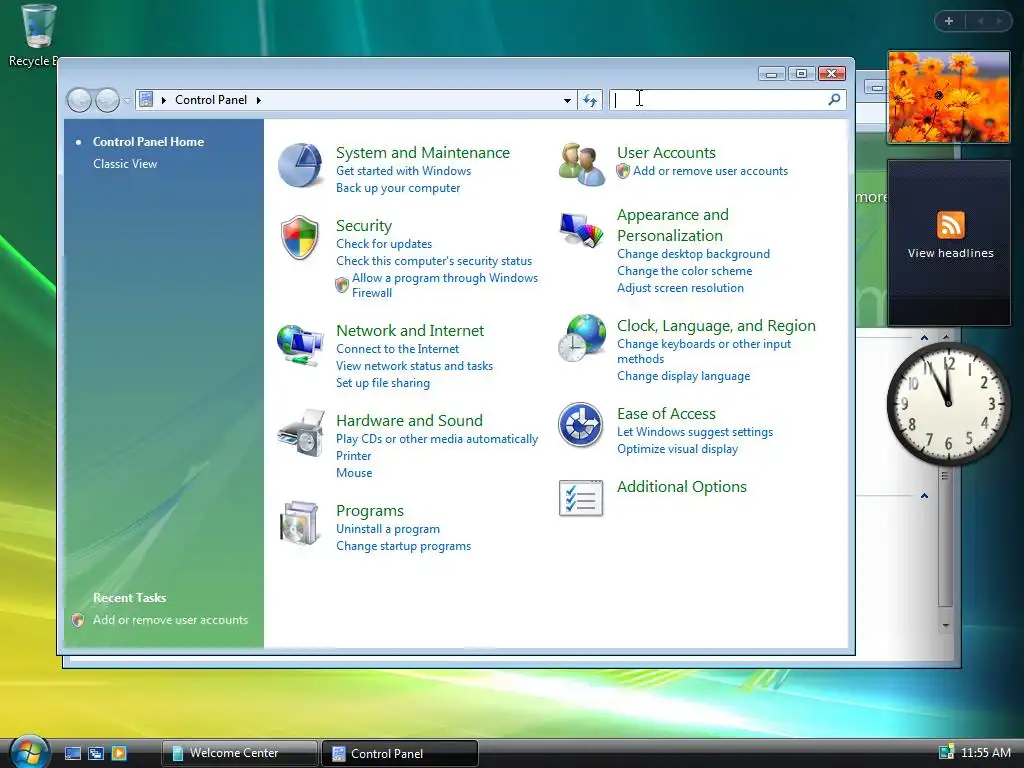This screenshot has height=768, width=1024.
Task: Open Connect to the Internet link
Action: (x=398, y=349)
